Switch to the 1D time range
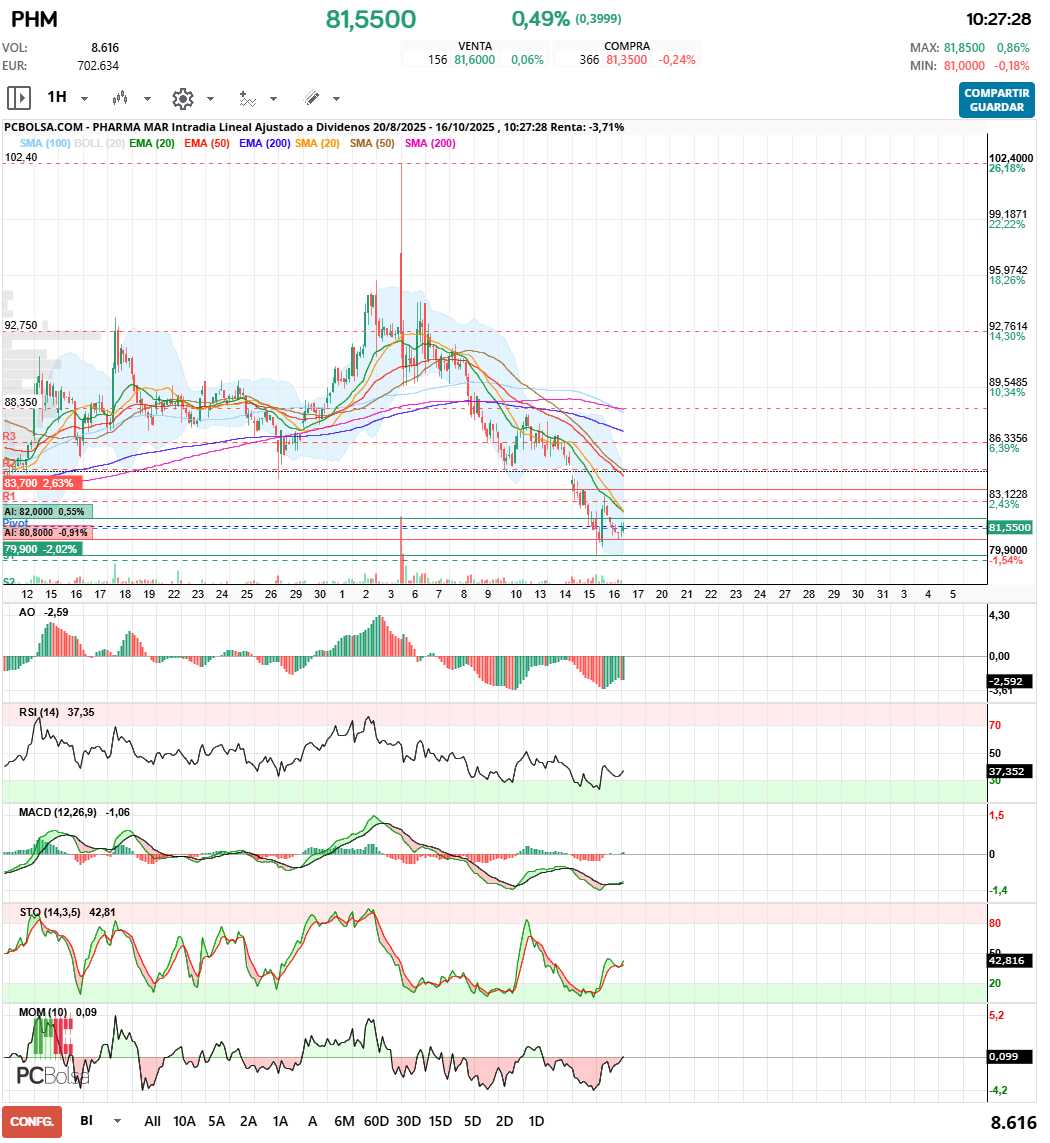Image resolution: width=1050 pixels, height=1143 pixels. [536, 1122]
